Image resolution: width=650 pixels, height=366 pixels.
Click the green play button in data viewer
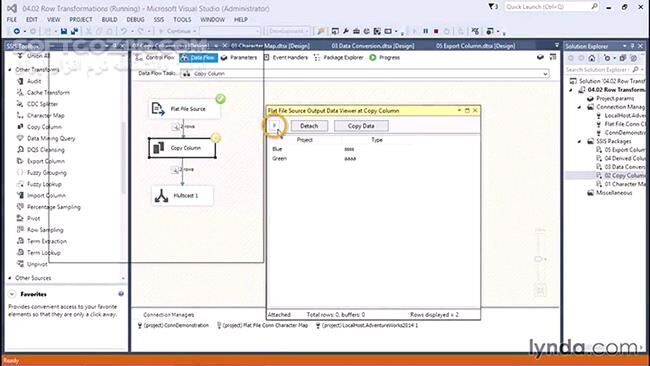pos(274,125)
